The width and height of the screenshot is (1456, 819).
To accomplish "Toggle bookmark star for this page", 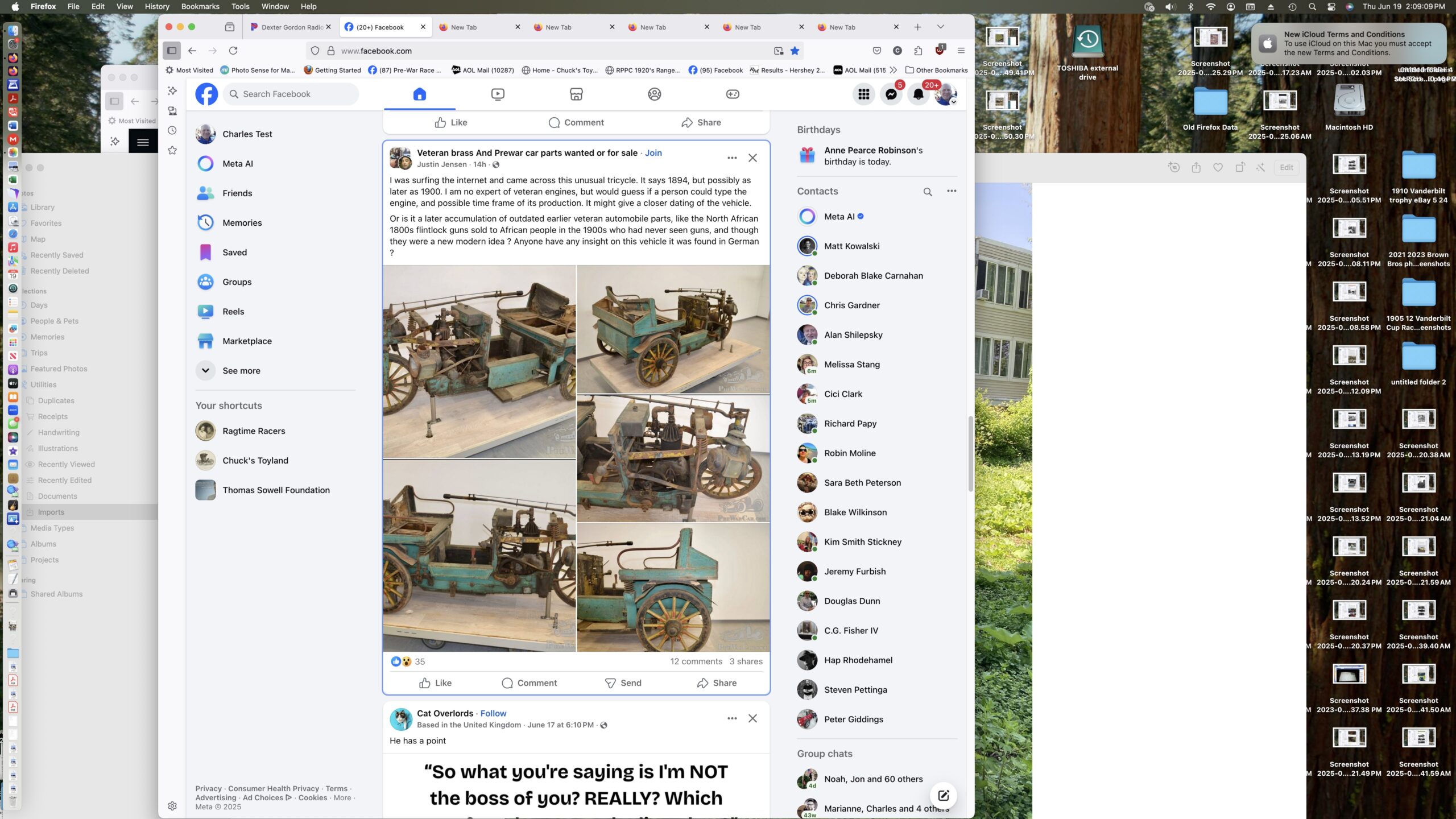I will (795, 51).
